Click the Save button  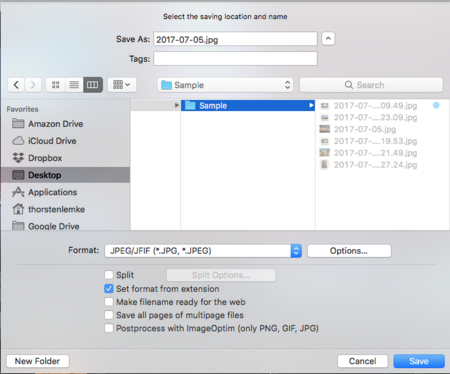point(419,361)
